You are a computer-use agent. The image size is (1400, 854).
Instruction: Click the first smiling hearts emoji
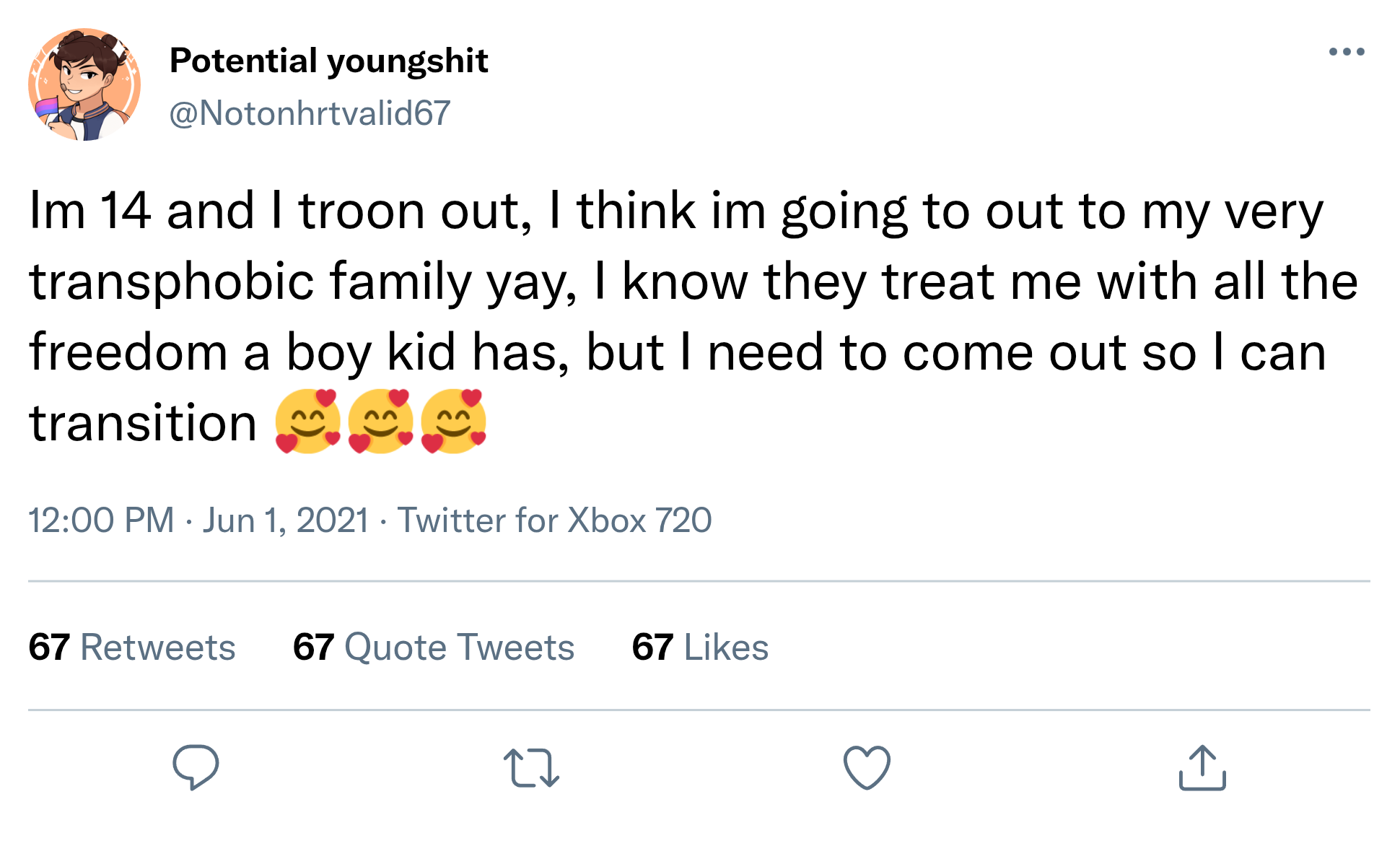(x=308, y=422)
